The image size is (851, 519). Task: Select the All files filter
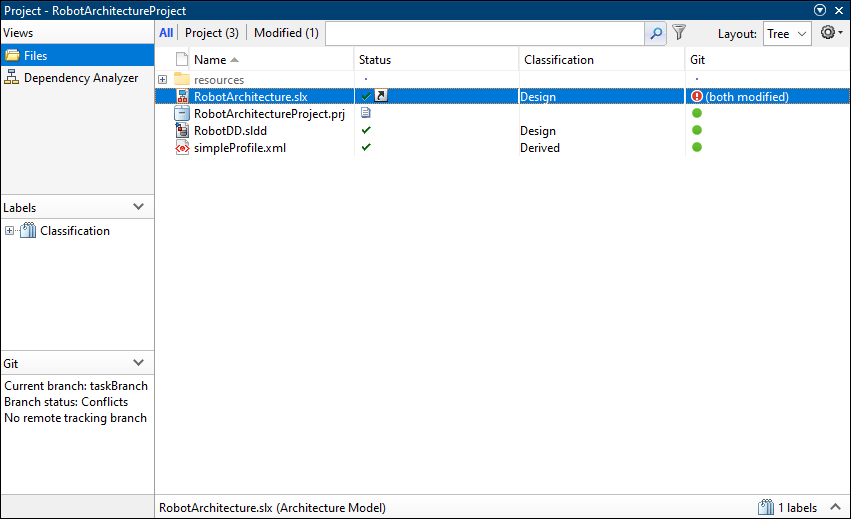tap(166, 33)
